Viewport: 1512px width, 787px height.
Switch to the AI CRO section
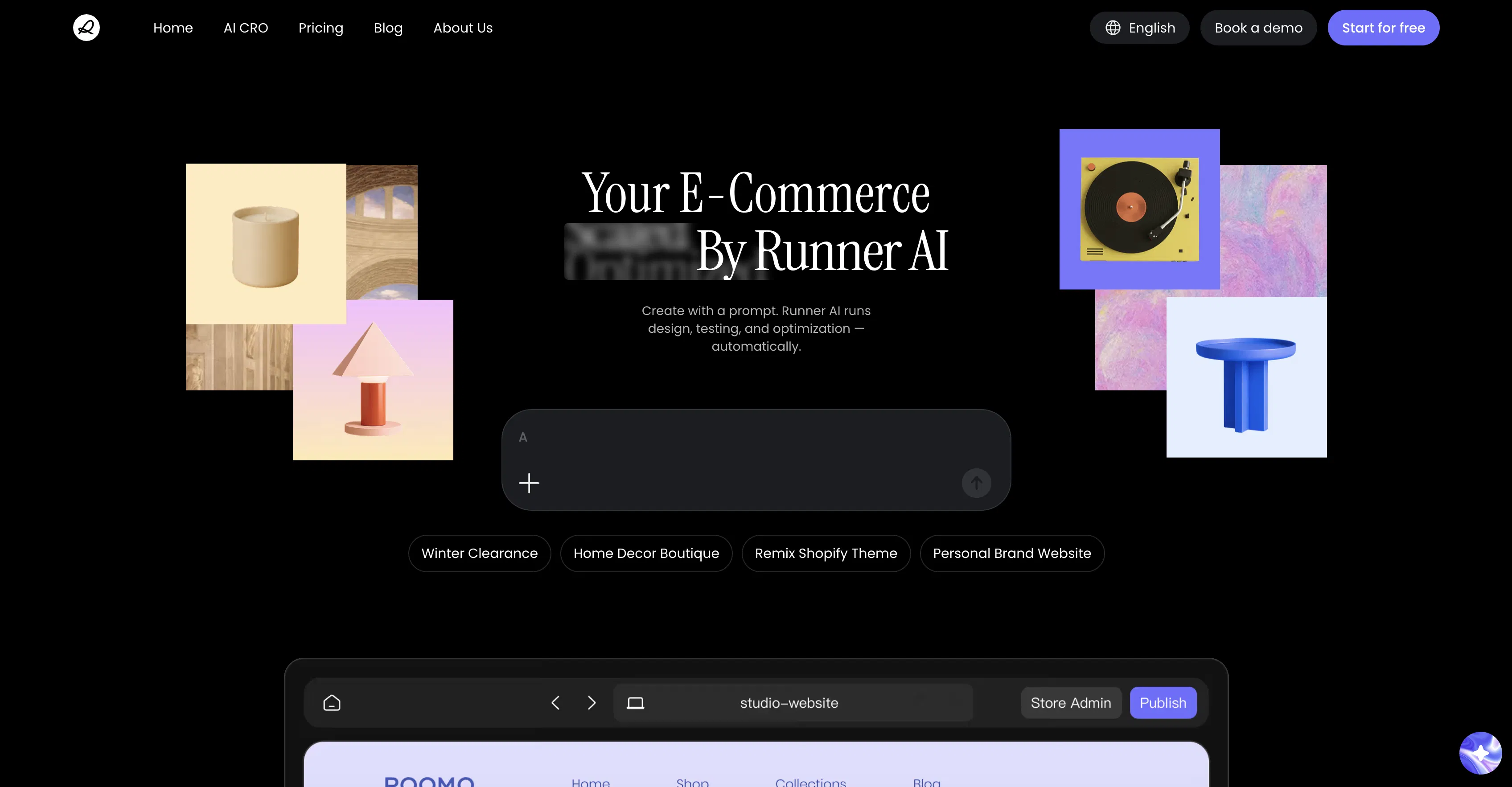point(245,28)
